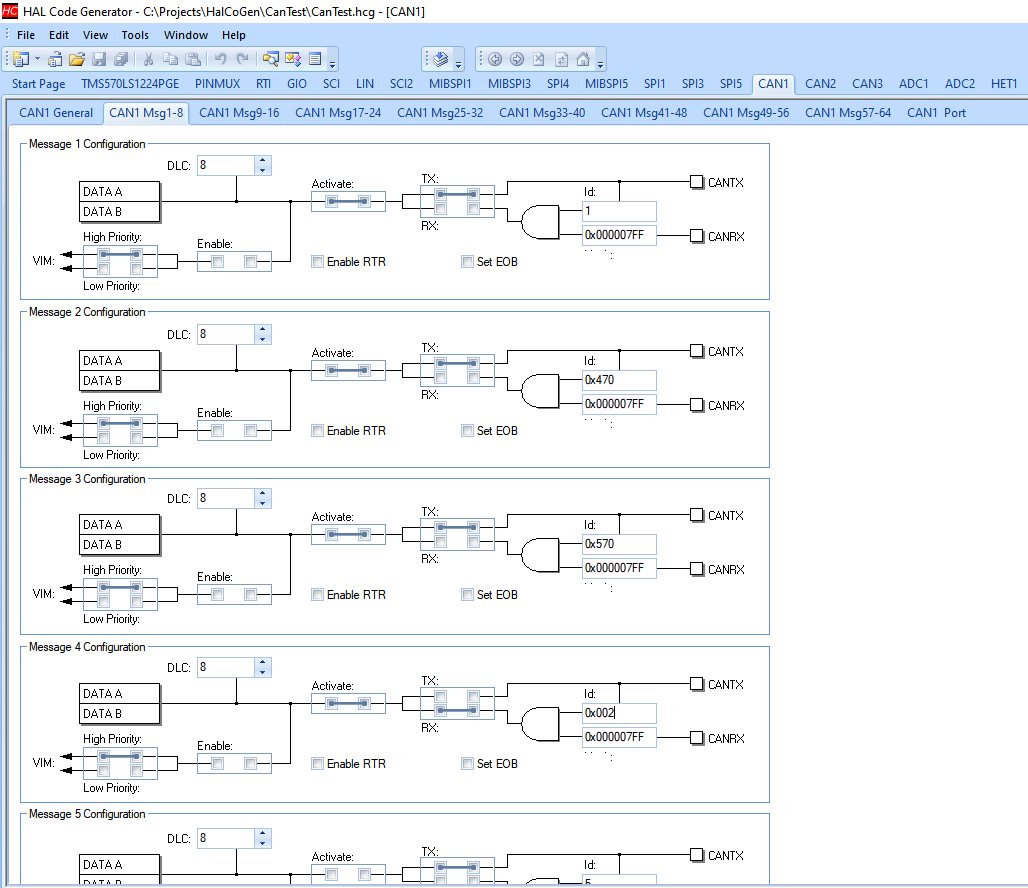The width and height of the screenshot is (1028, 888).
Task: Toggle the Message 1 Enable interrupt switch
Action: [x=234, y=262]
